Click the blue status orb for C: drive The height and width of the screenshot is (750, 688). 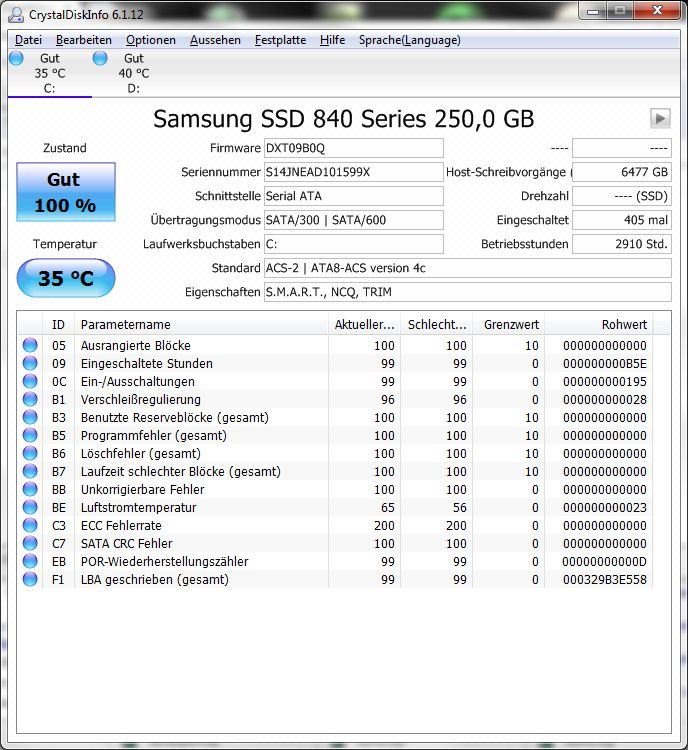tap(16, 58)
